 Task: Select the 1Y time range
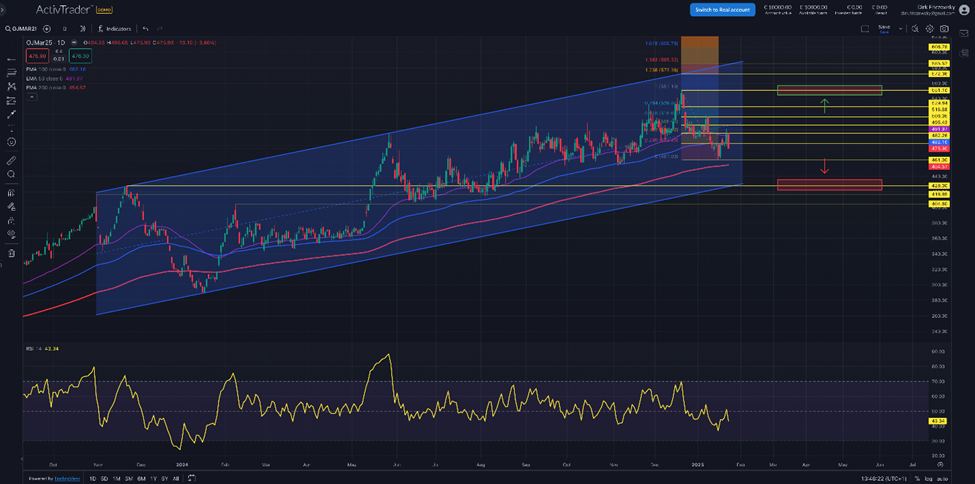(x=153, y=478)
